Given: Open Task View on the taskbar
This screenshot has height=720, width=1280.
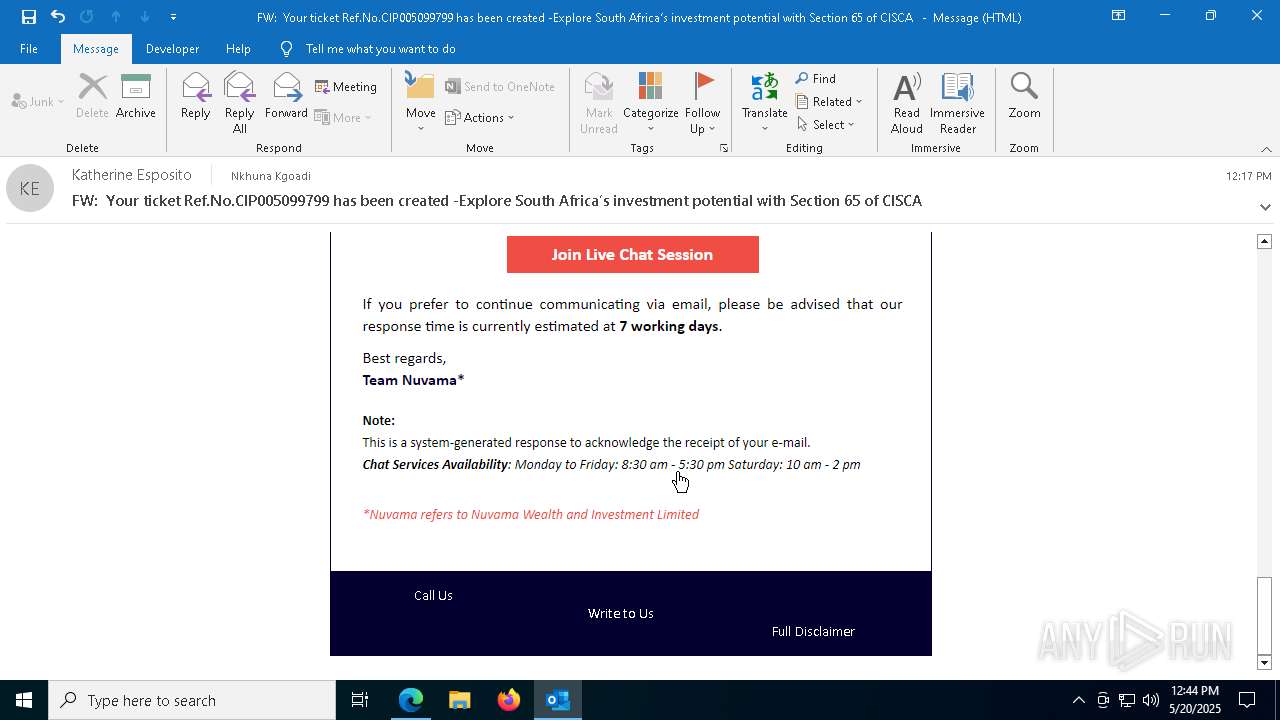Looking at the screenshot, I should click(360, 700).
